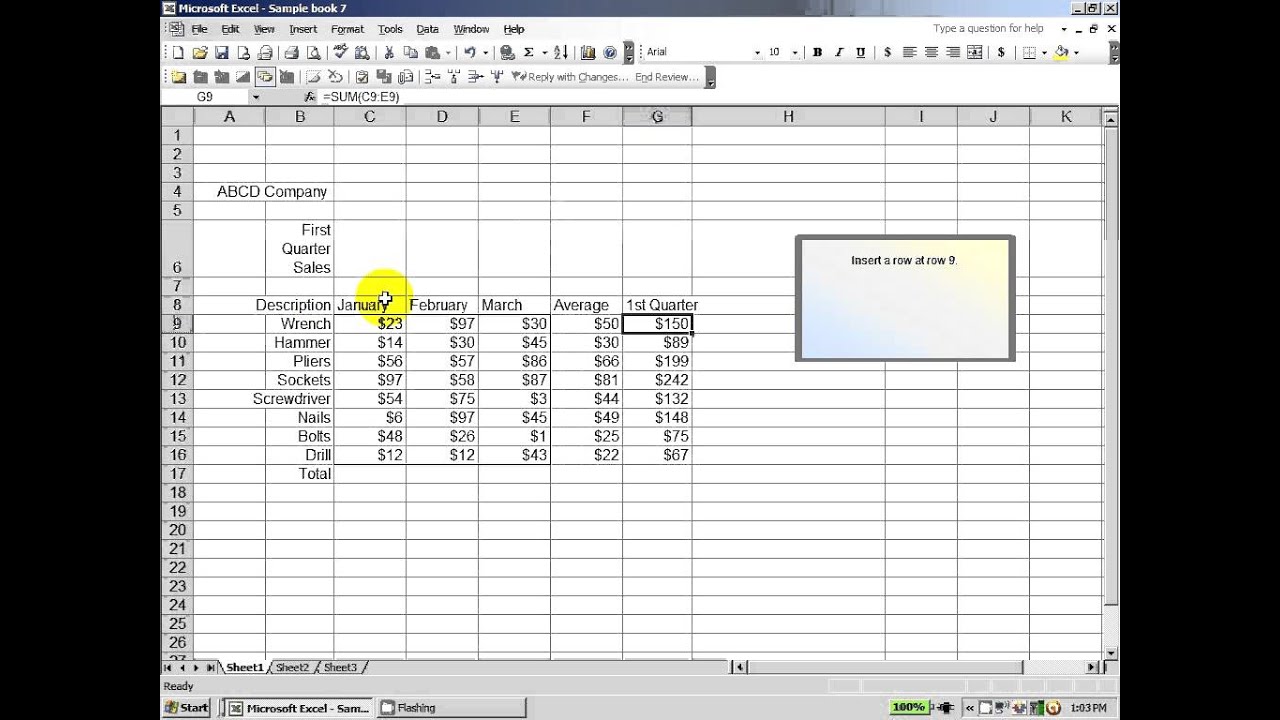Open the AutoSum functions dropdown arrow
The height and width of the screenshot is (720, 1280).
tap(544, 53)
